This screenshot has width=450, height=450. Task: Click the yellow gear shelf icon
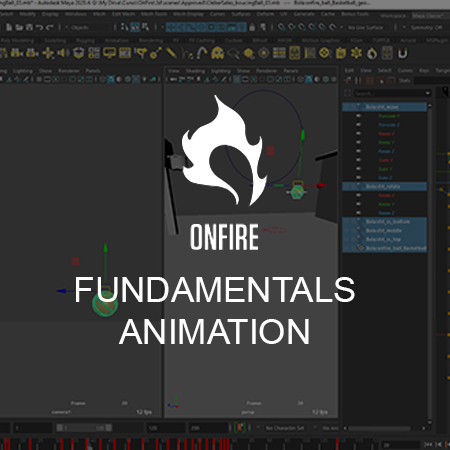(356, 53)
